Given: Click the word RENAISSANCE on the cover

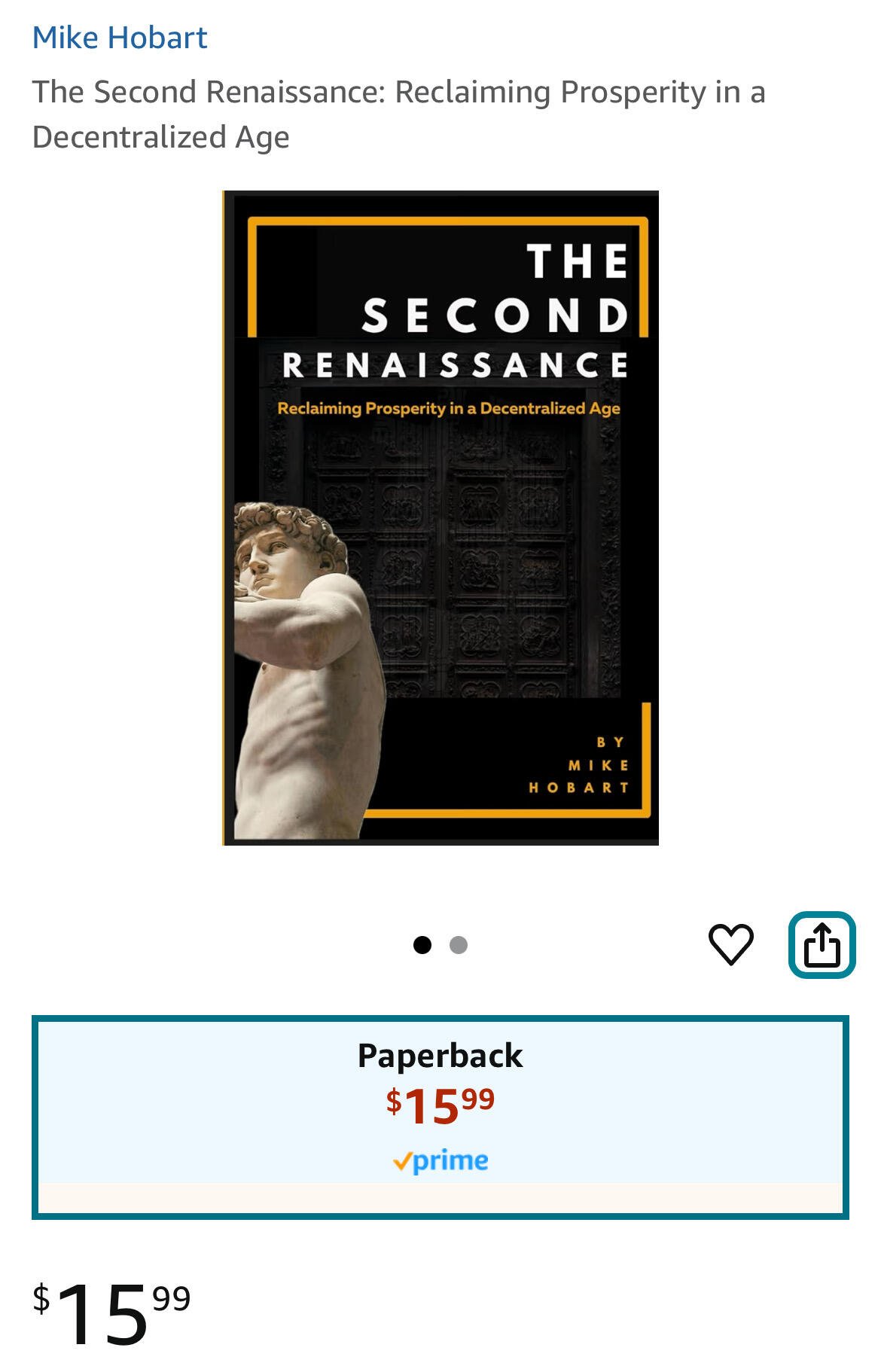Looking at the screenshot, I should [455, 364].
